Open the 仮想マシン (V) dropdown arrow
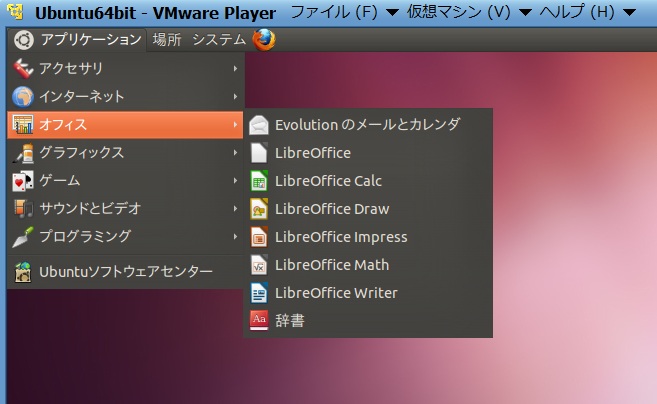The height and width of the screenshot is (404, 657). (525, 13)
